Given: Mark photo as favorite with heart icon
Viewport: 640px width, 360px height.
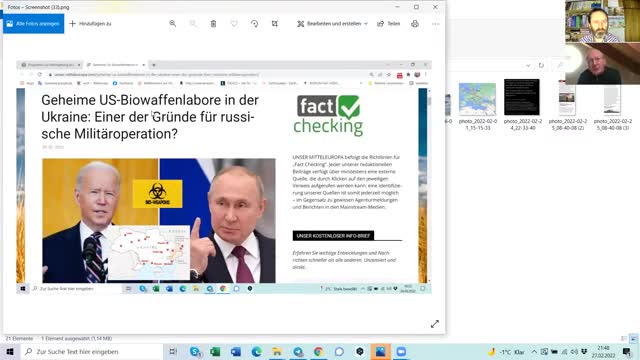Looking at the screenshot, I should pos(234,24).
